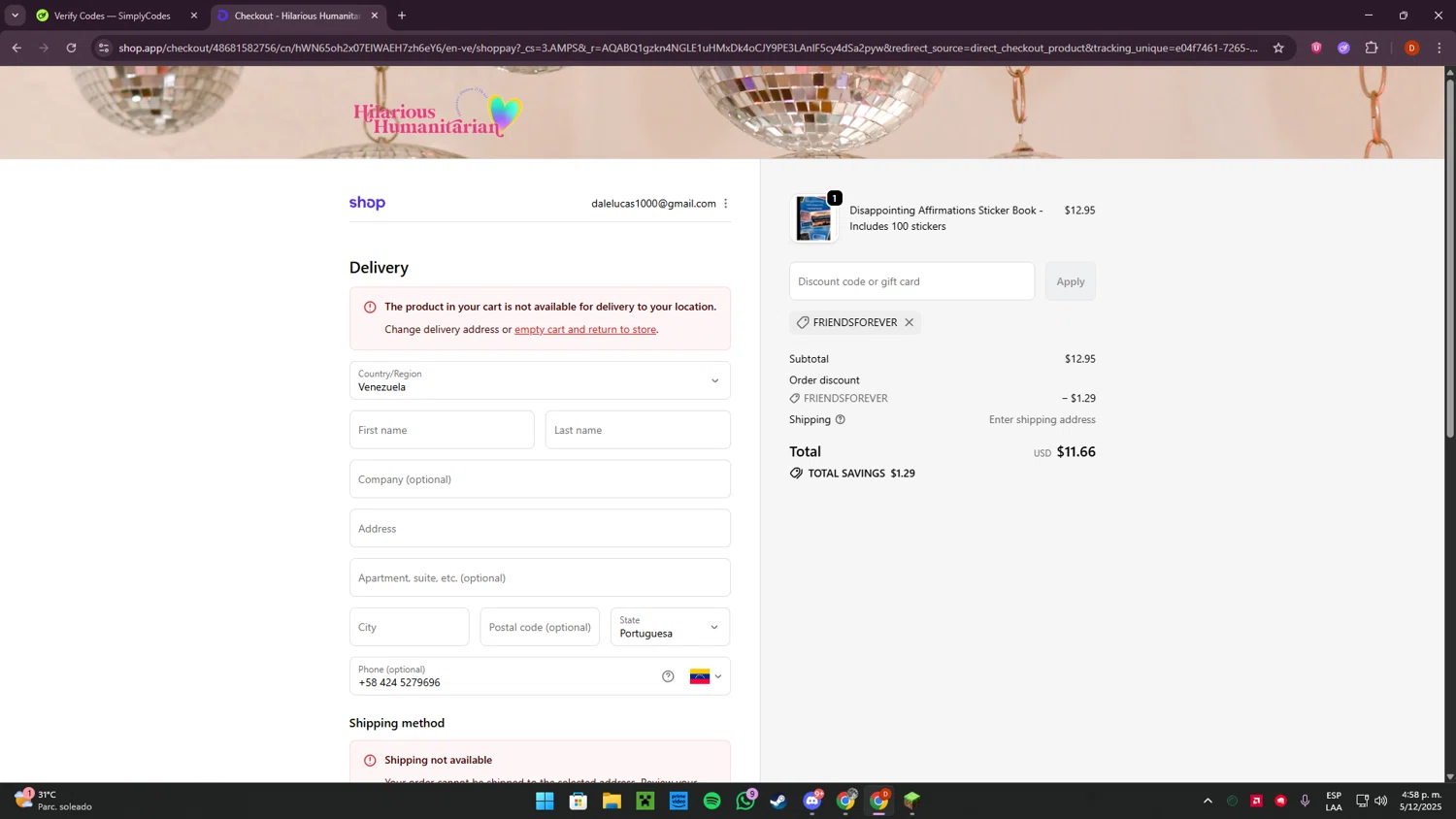Select the Checkout - Hilarious Humanitarian tab
Viewport: 1456px width, 819px height.
(296, 16)
